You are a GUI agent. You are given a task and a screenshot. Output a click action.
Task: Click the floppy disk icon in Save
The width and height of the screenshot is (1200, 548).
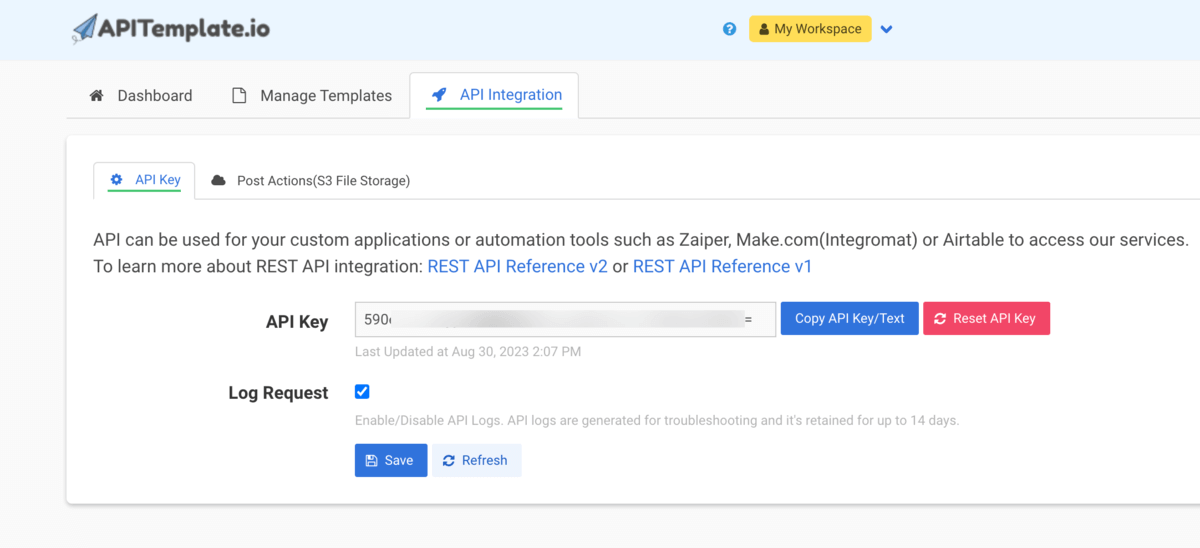pos(371,461)
